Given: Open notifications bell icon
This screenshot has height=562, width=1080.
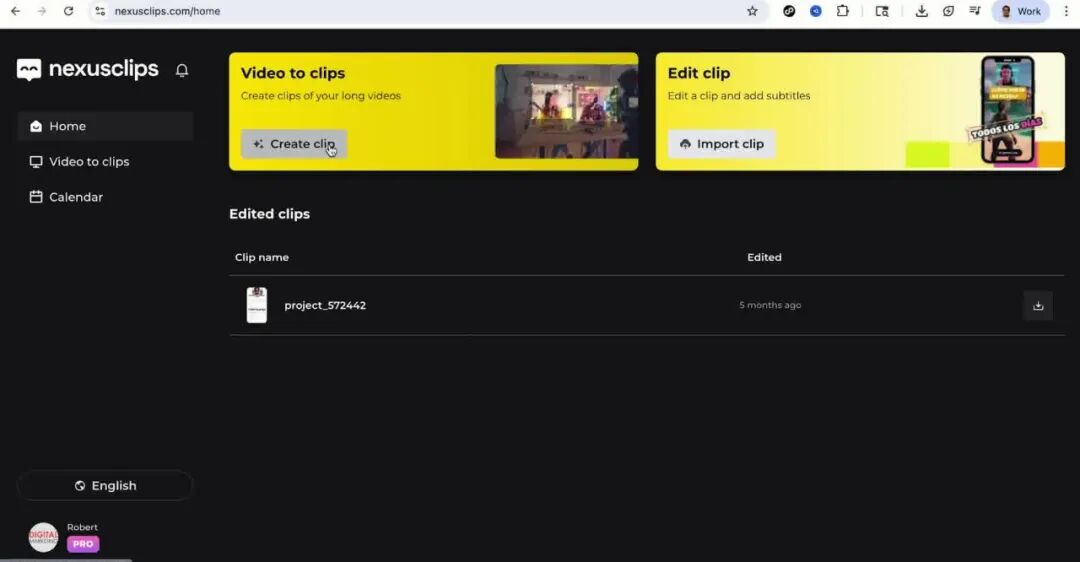Looking at the screenshot, I should (x=182, y=70).
